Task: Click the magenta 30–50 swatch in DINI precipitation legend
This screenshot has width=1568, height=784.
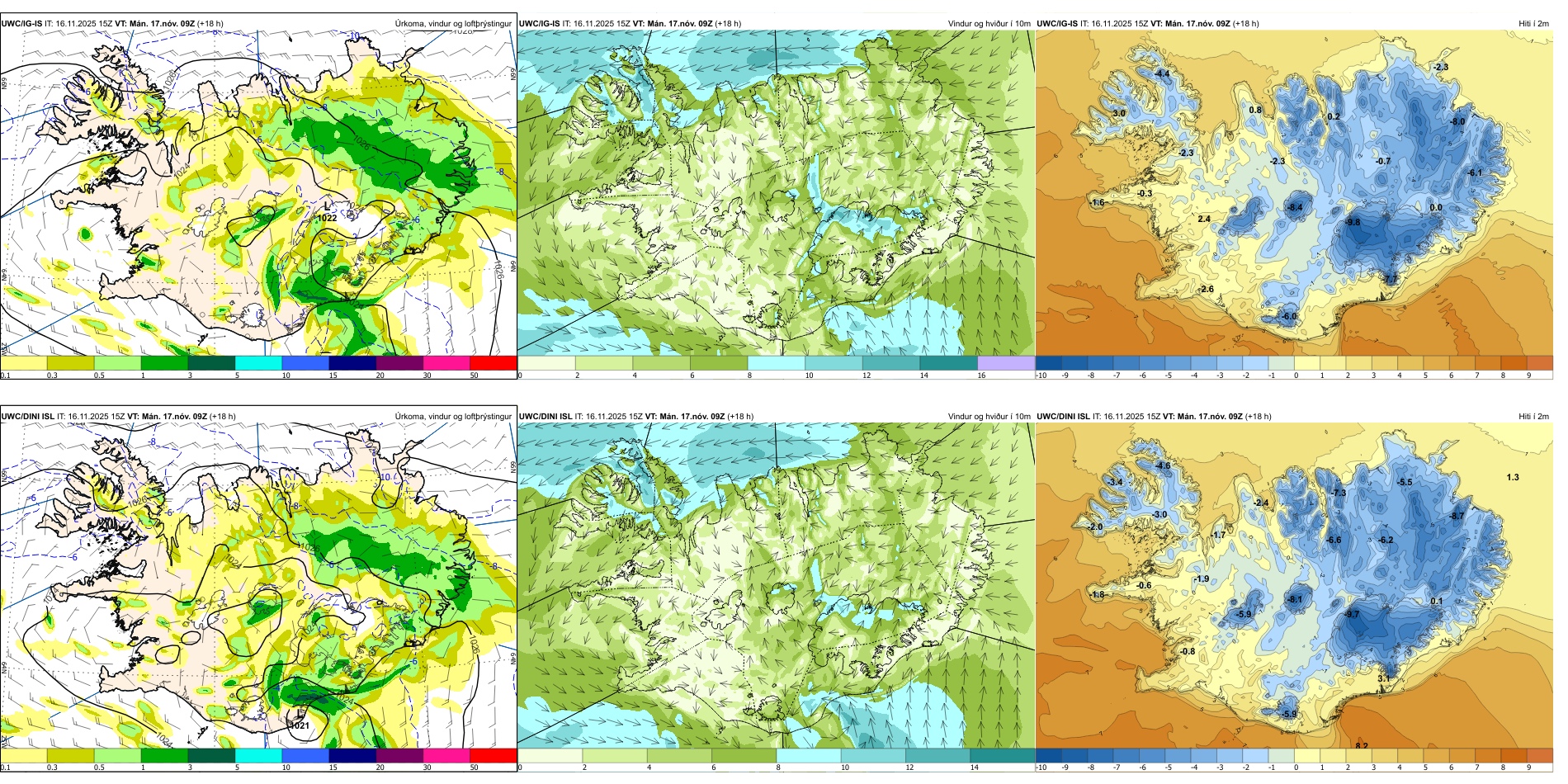Action: (446, 755)
